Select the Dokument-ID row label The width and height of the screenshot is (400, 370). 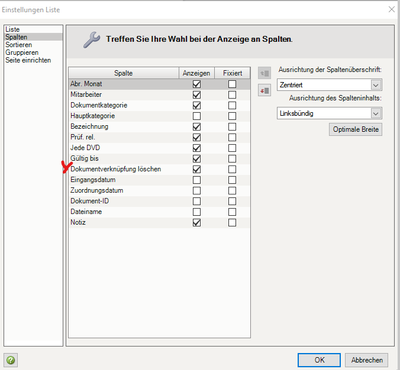coord(90,201)
